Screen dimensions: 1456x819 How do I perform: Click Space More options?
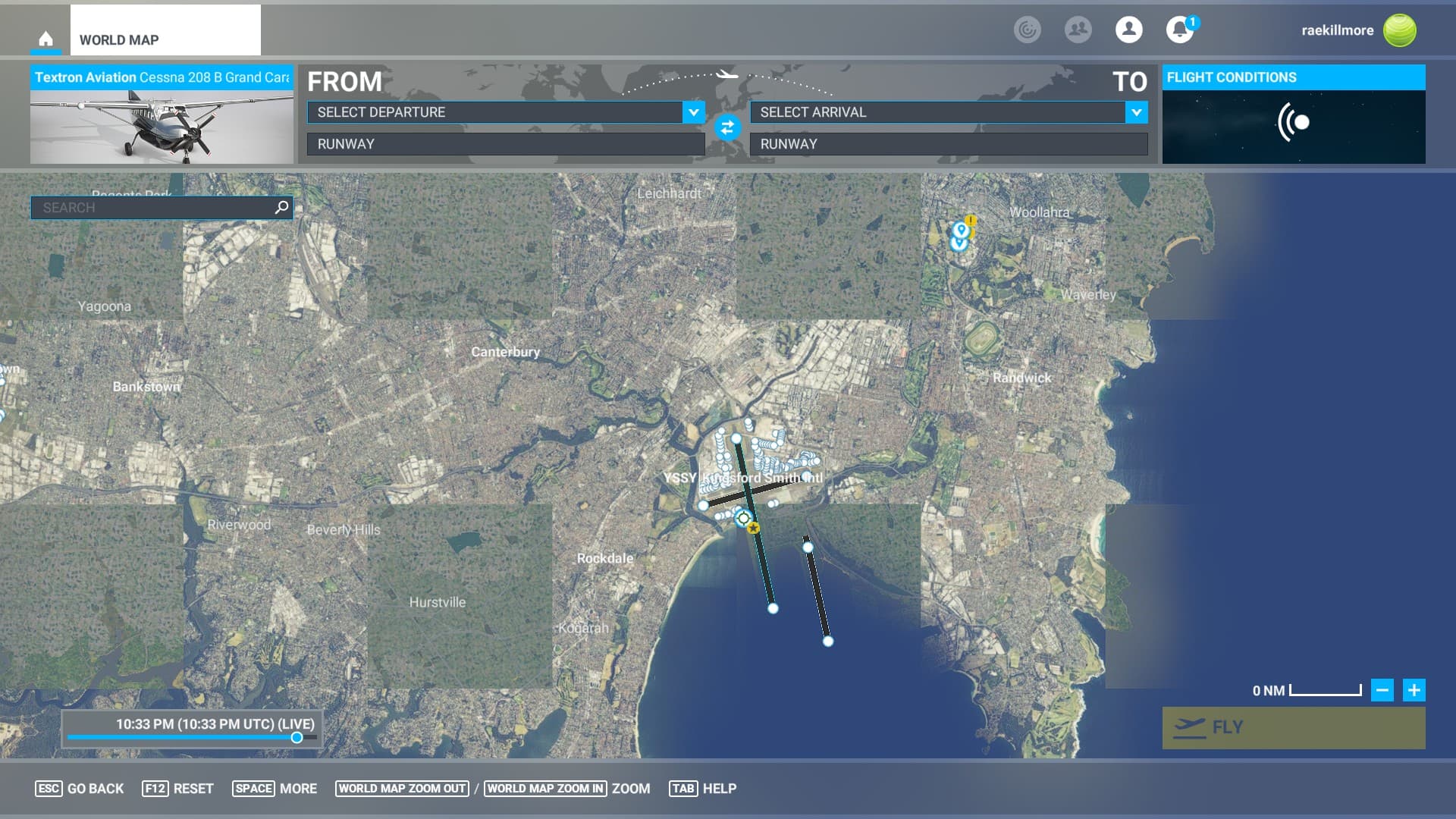[x=275, y=789]
